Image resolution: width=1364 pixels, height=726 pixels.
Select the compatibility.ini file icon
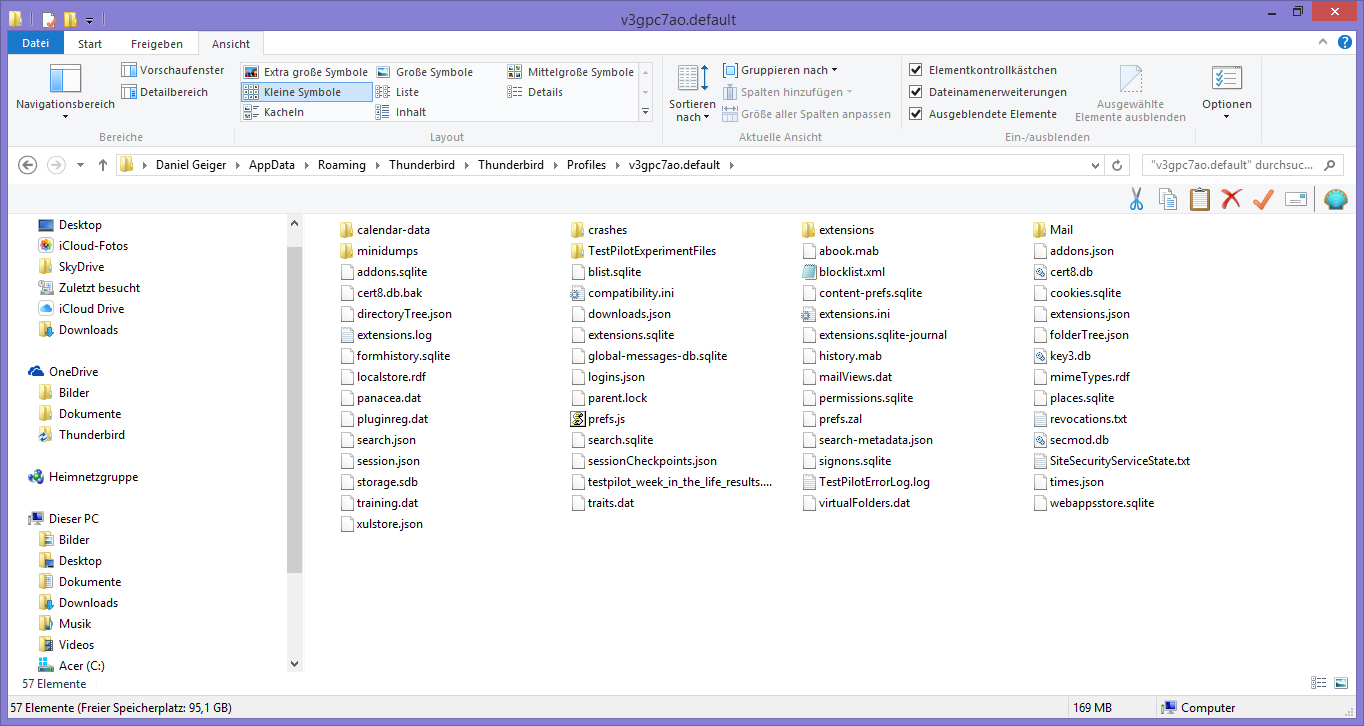578,293
